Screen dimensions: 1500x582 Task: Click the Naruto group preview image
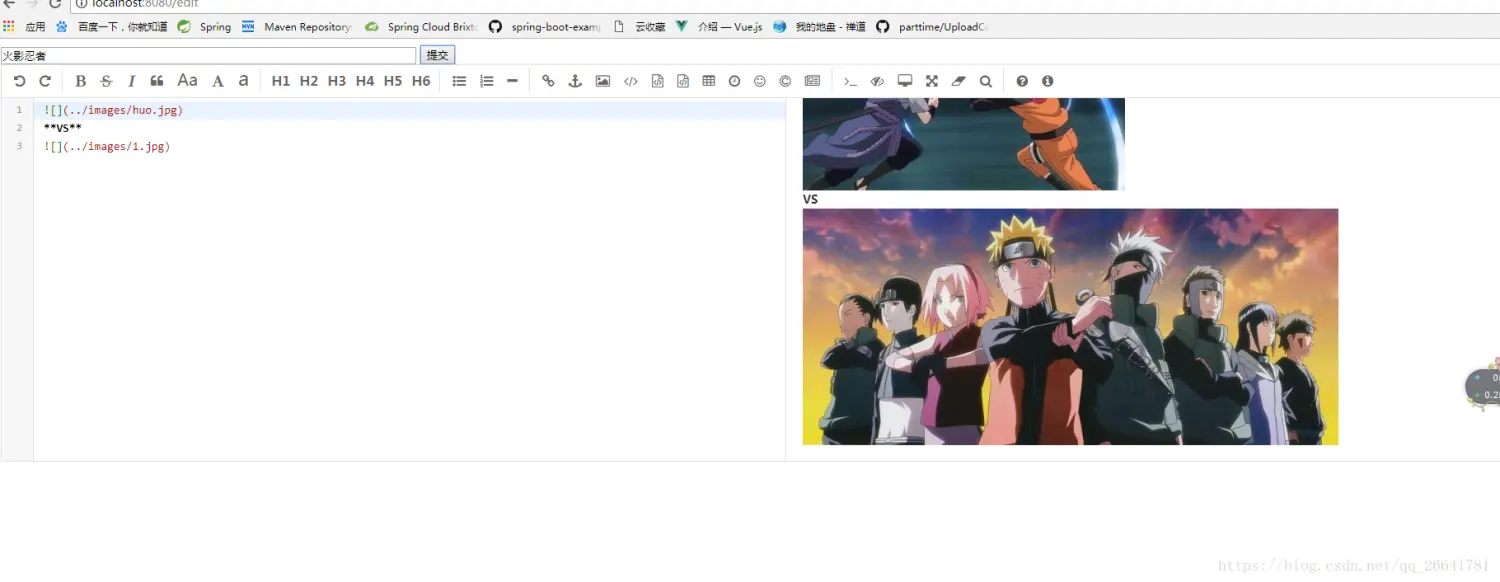pyautogui.click(x=1070, y=327)
